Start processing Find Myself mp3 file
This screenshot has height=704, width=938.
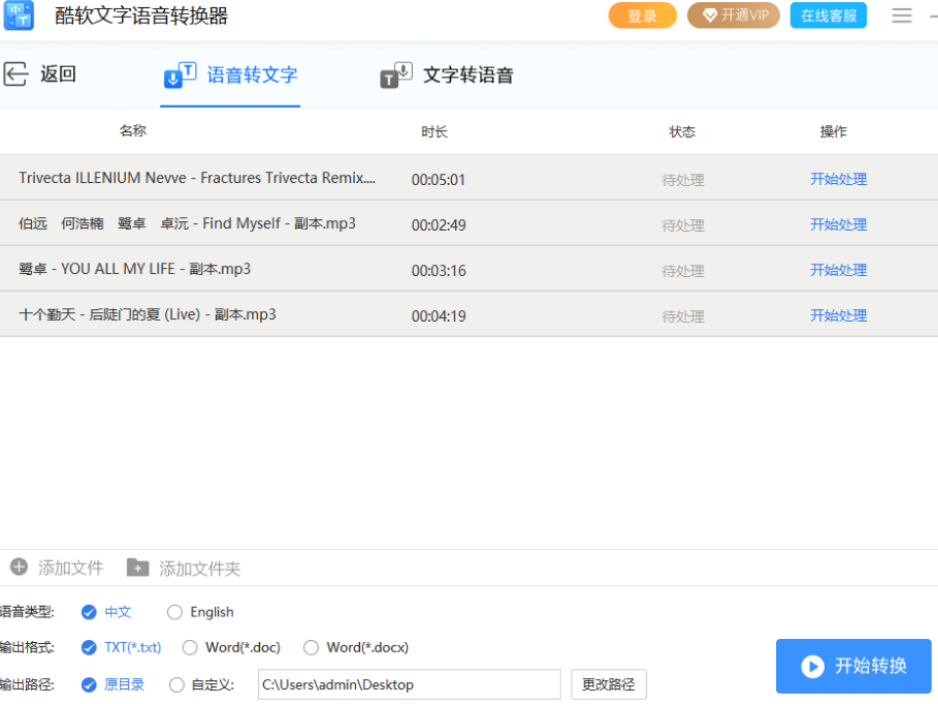click(x=838, y=224)
